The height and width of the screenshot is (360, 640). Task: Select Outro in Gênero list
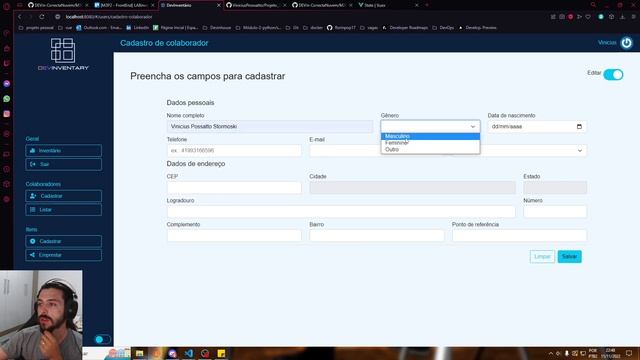tap(430, 149)
